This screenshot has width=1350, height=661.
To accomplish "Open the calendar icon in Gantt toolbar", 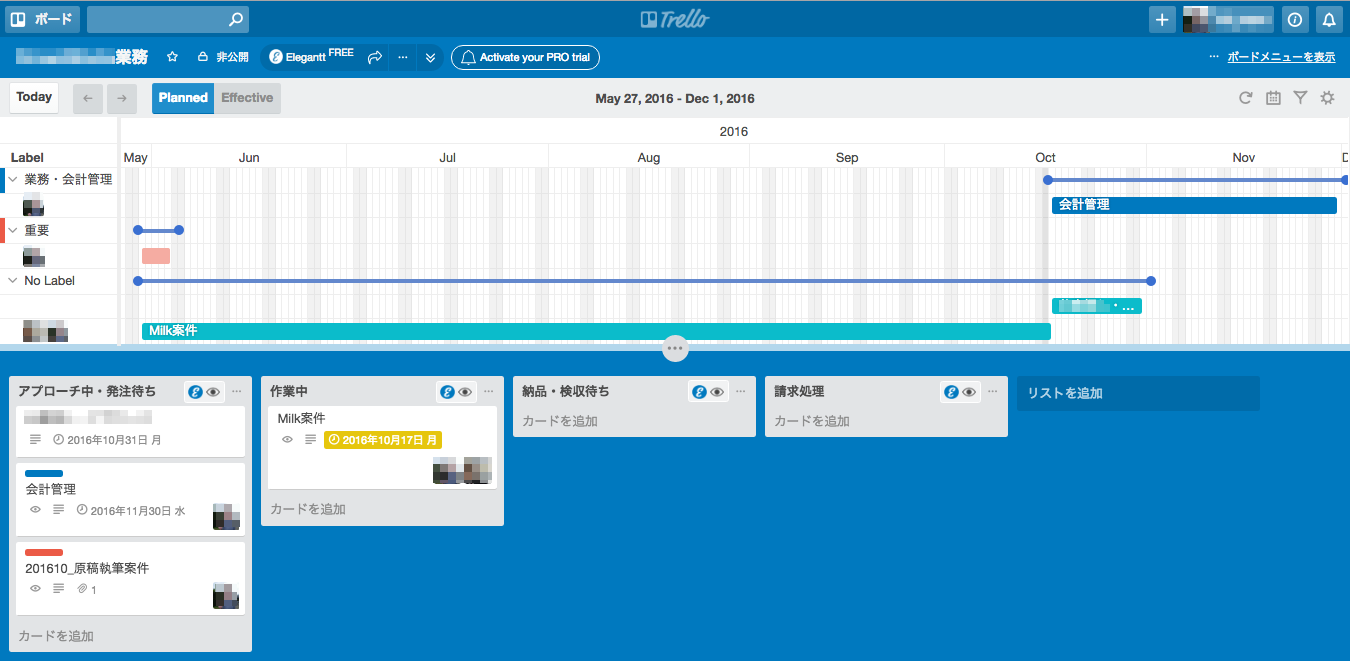I will point(1273,98).
